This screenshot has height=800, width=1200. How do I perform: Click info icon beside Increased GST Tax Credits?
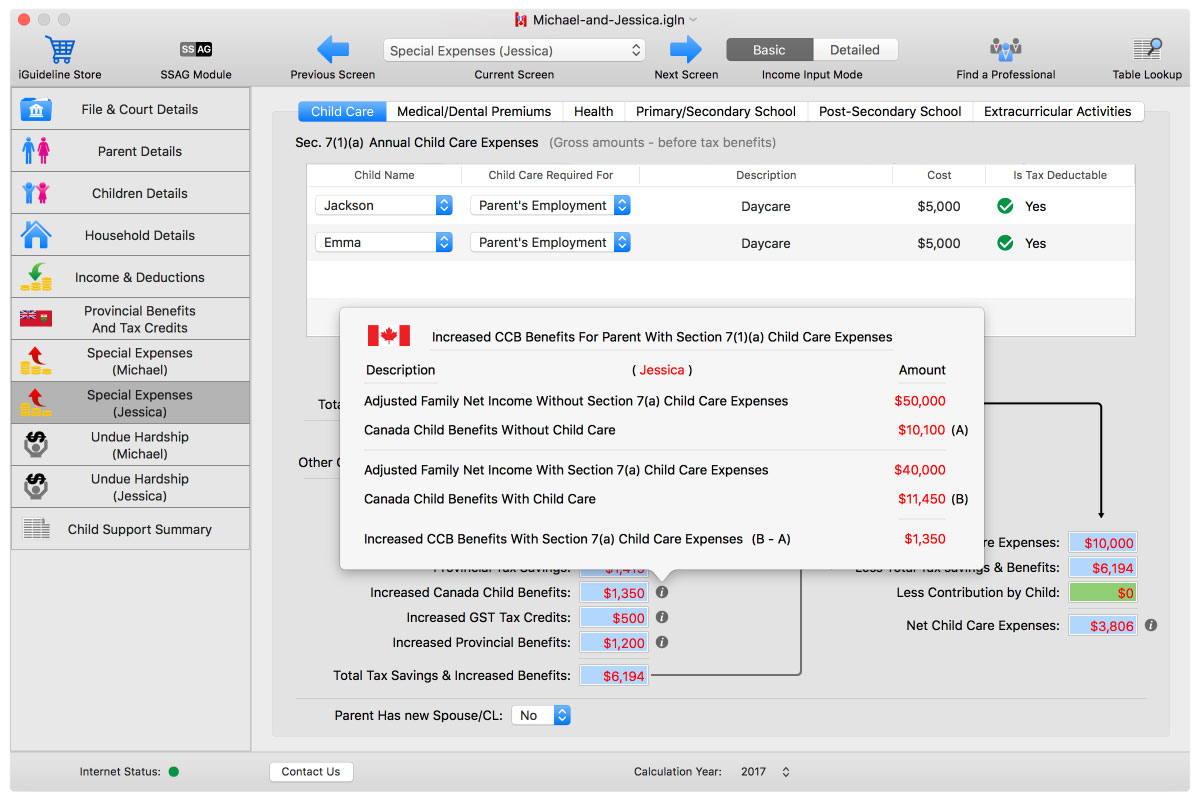(x=662, y=618)
